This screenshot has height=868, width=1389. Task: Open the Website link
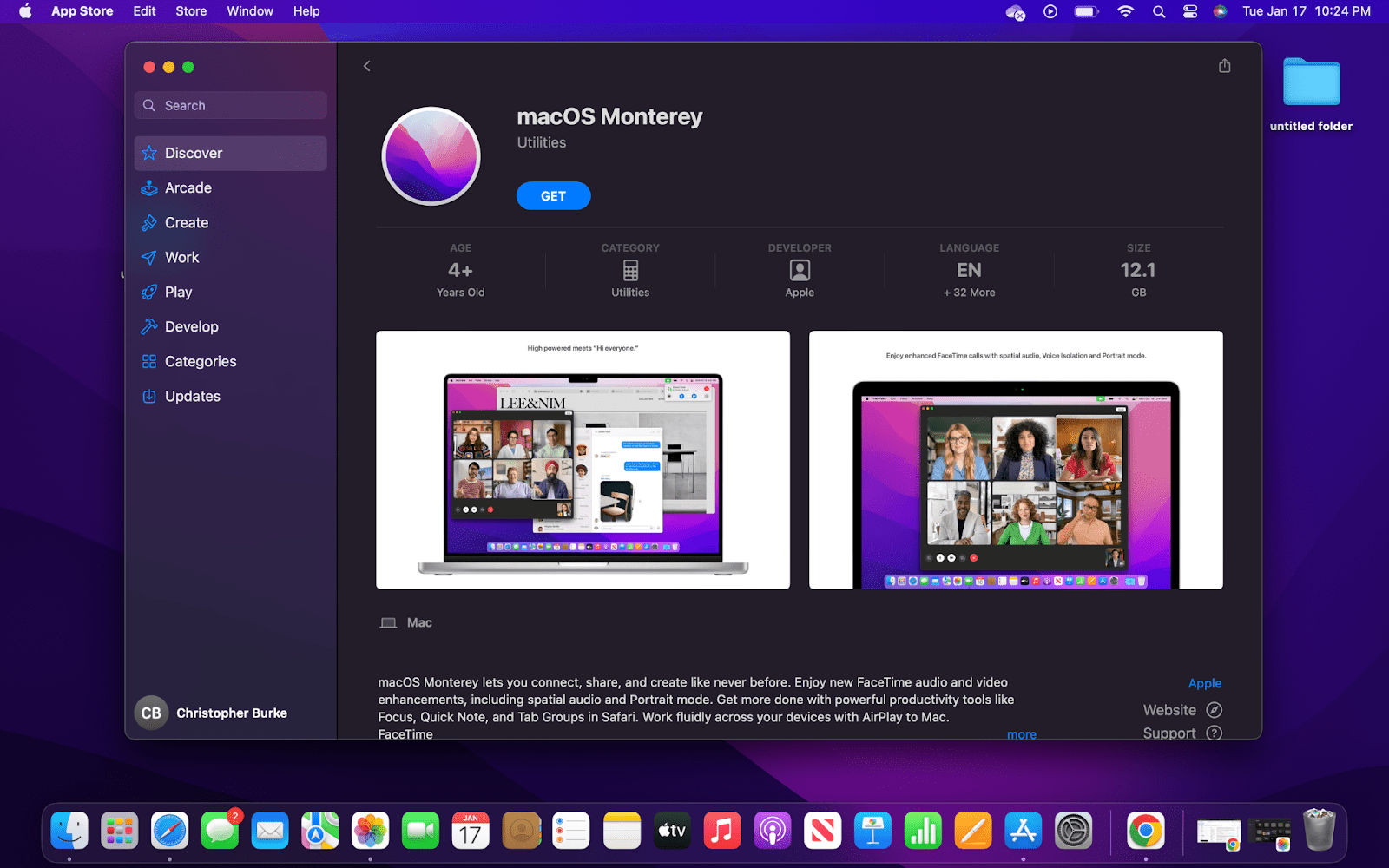click(1182, 710)
